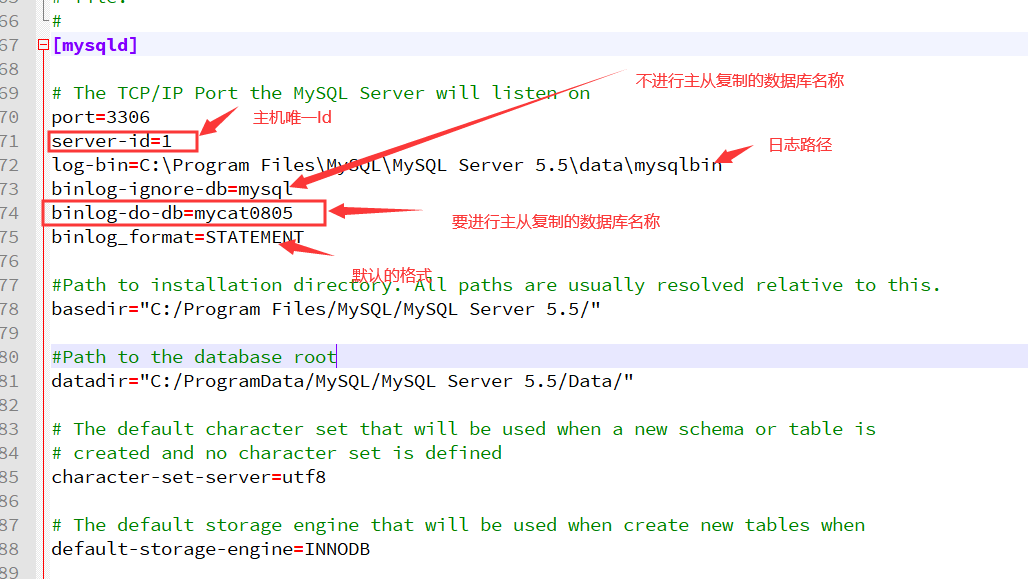
Task: Click the binlog-do-db=mycat0805 line
Action: (172, 213)
